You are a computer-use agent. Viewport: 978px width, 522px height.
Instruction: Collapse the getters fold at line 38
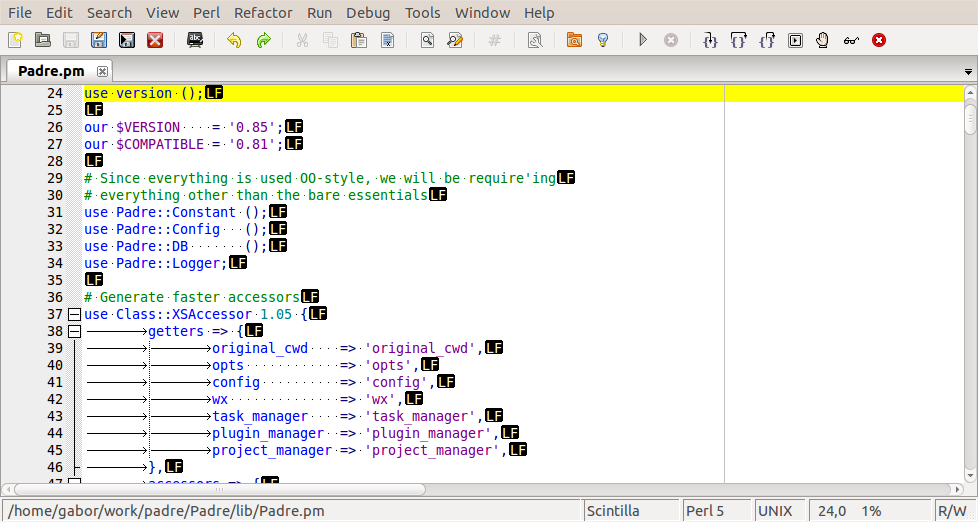(x=74, y=331)
